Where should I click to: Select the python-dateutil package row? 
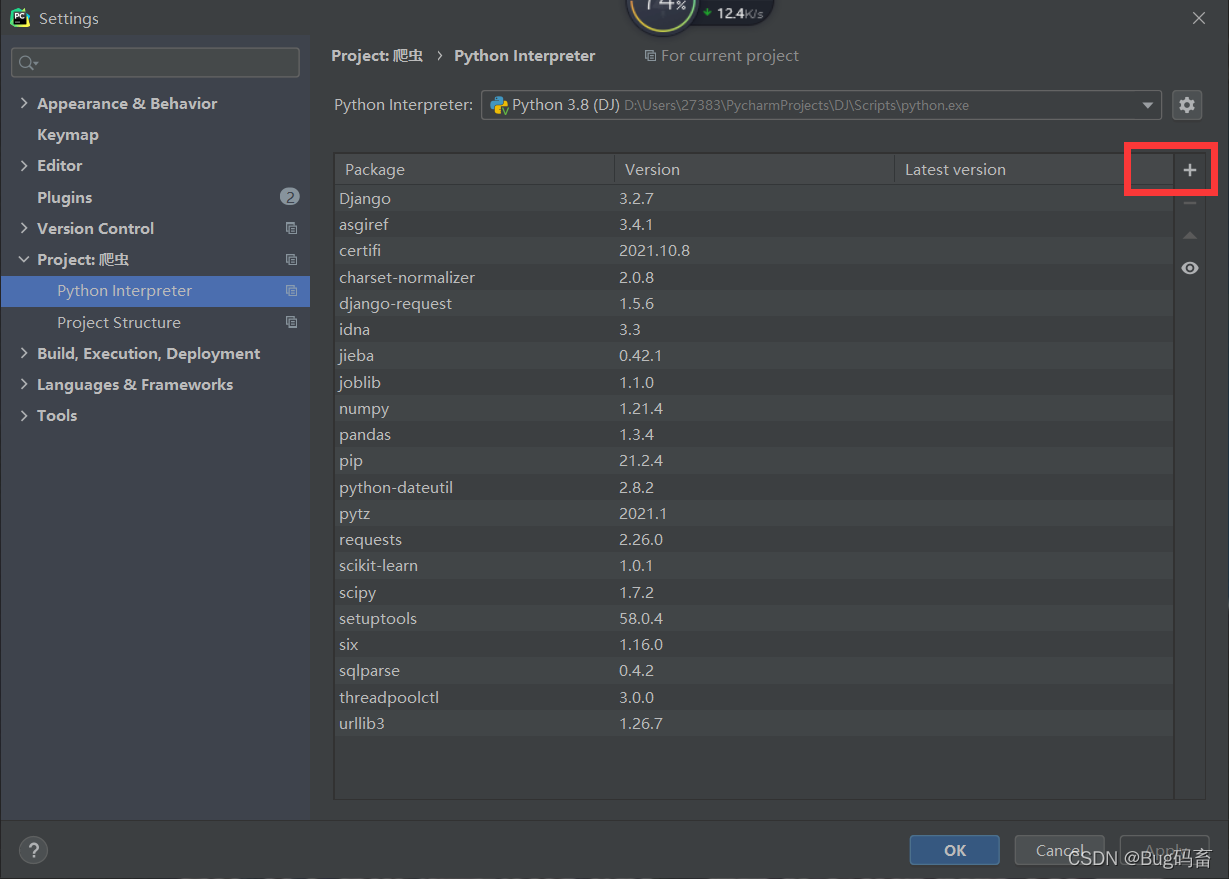tap(754, 488)
